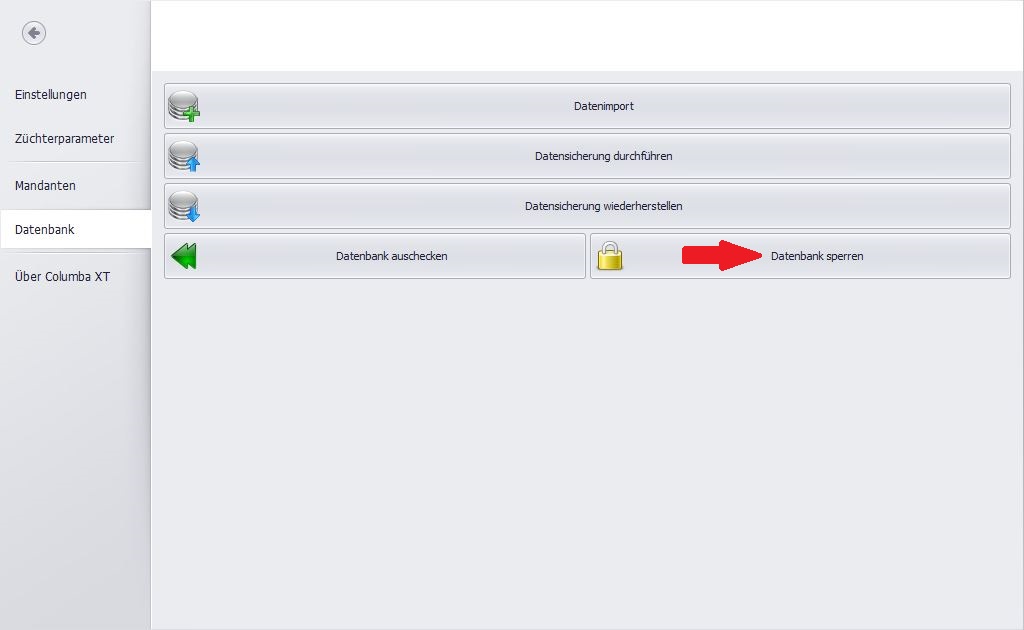1024x630 pixels.
Task: Click the empty area below the database buttons
Action: 586,450
